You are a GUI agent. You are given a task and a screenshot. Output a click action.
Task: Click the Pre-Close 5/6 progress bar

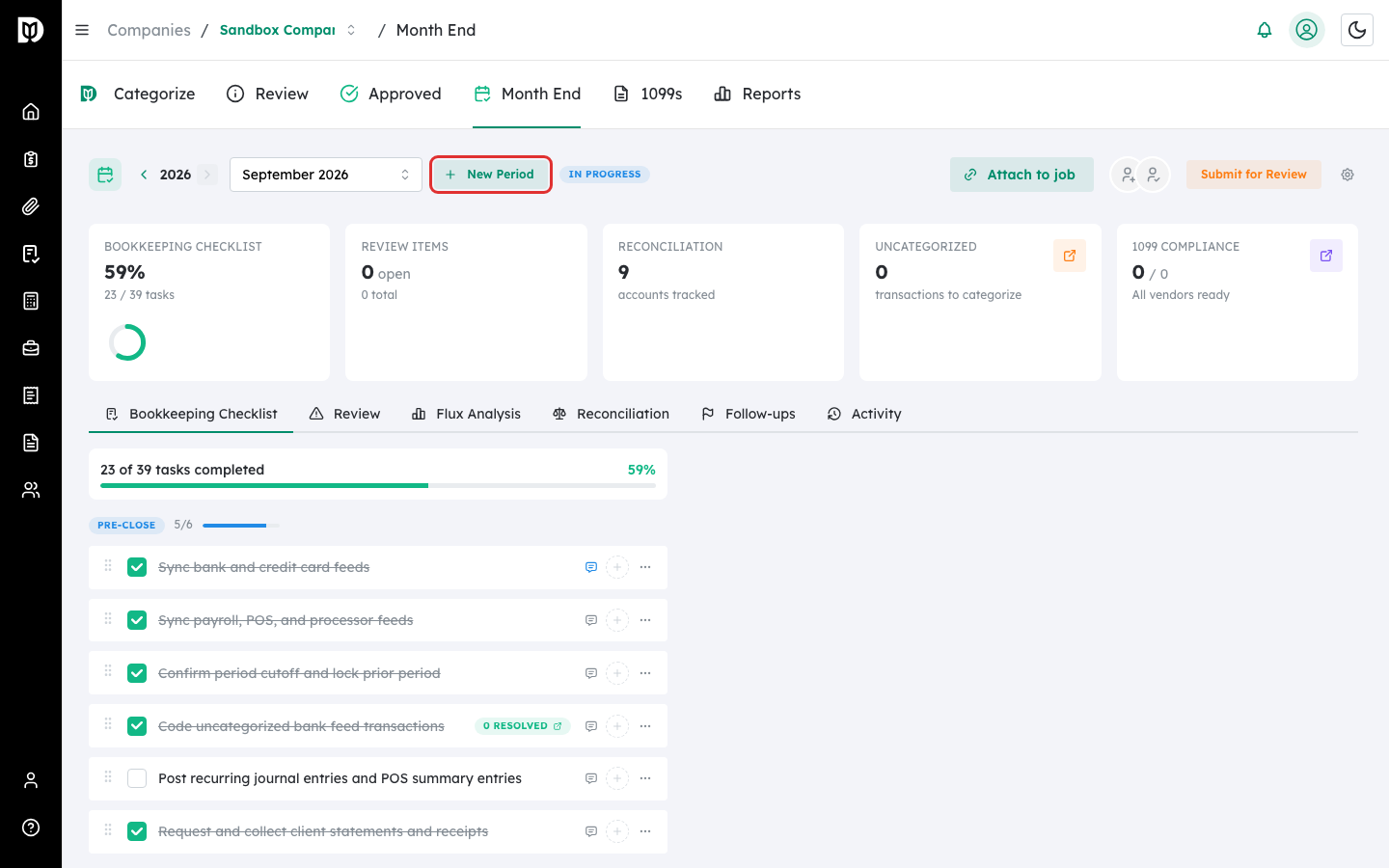point(241,526)
